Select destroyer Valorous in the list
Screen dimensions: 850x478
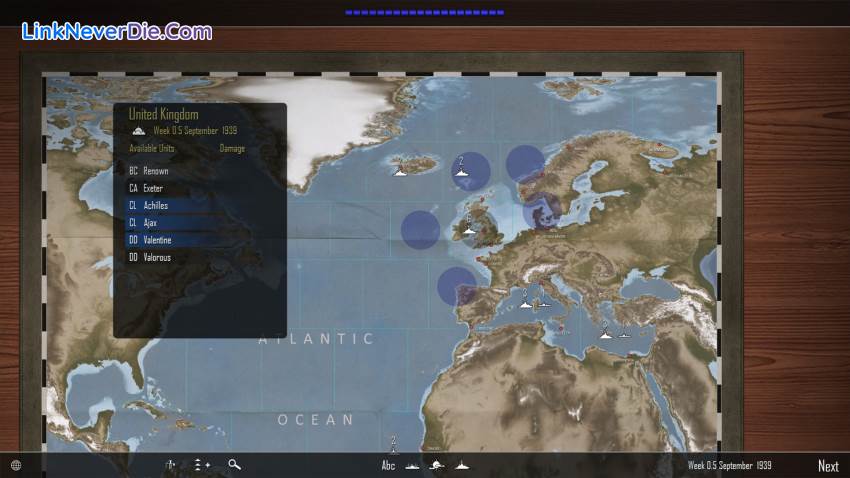coord(156,257)
